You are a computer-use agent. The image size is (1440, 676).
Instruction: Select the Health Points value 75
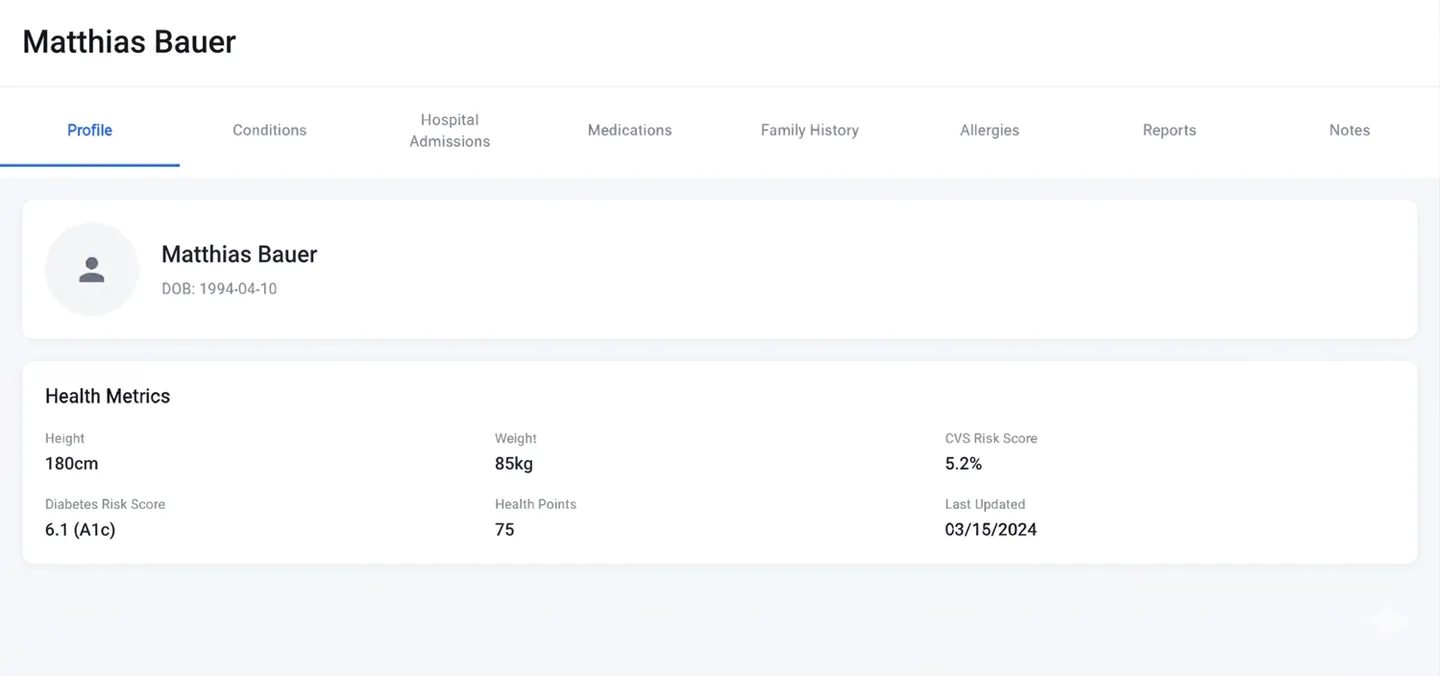(505, 529)
